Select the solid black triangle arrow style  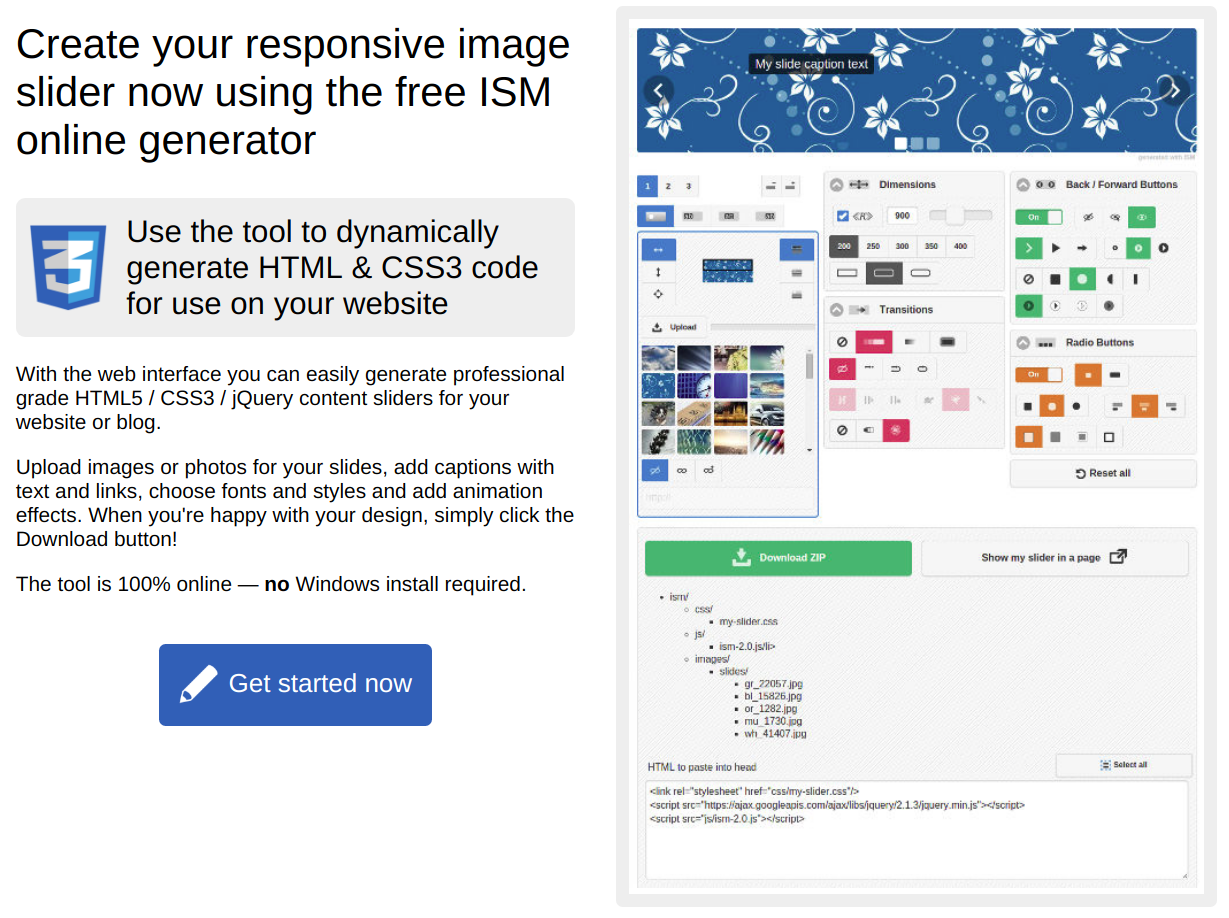[x=1055, y=247]
